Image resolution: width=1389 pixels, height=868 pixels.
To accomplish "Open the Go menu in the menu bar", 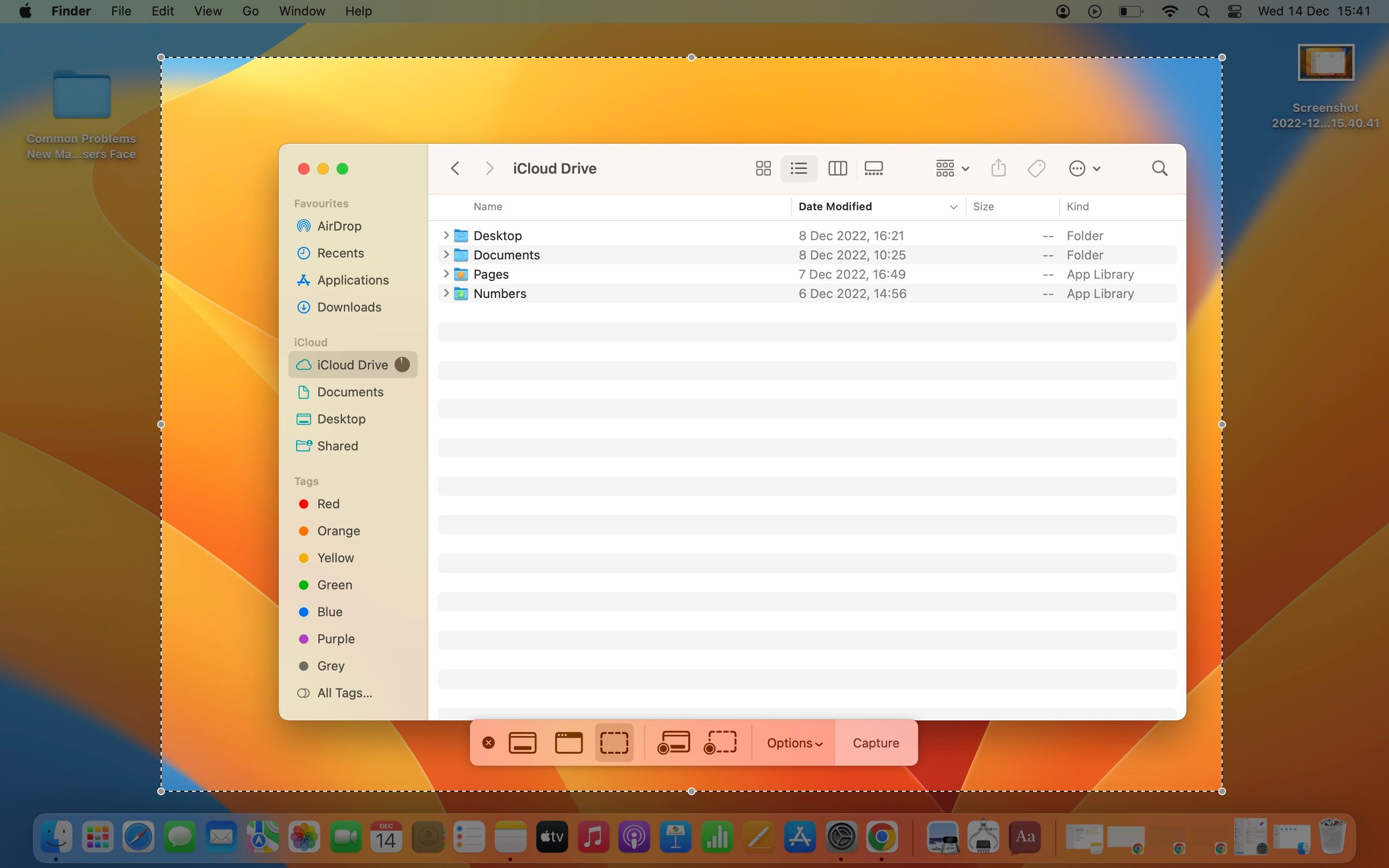I will click(x=250, y=11).
